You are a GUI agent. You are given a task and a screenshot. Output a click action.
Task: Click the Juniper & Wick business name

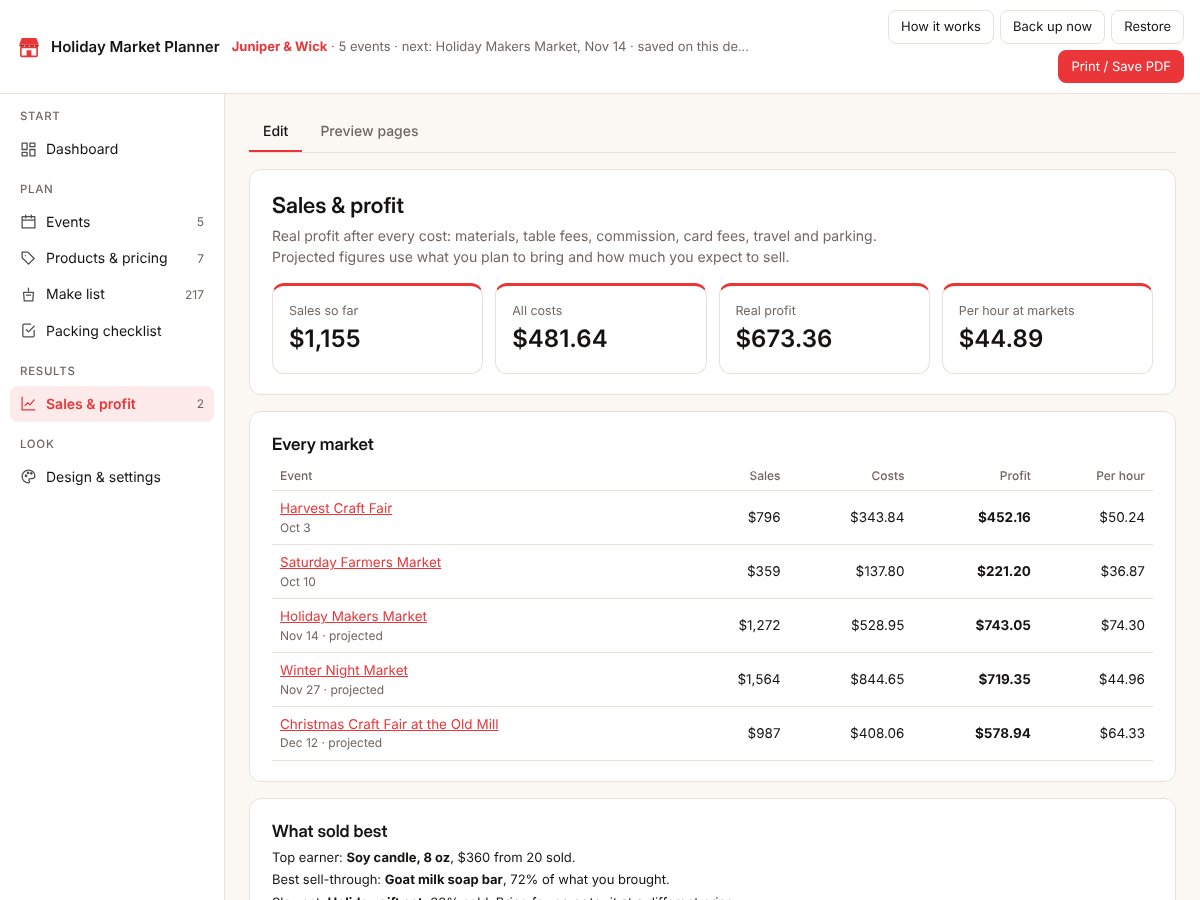pos(279,47)
